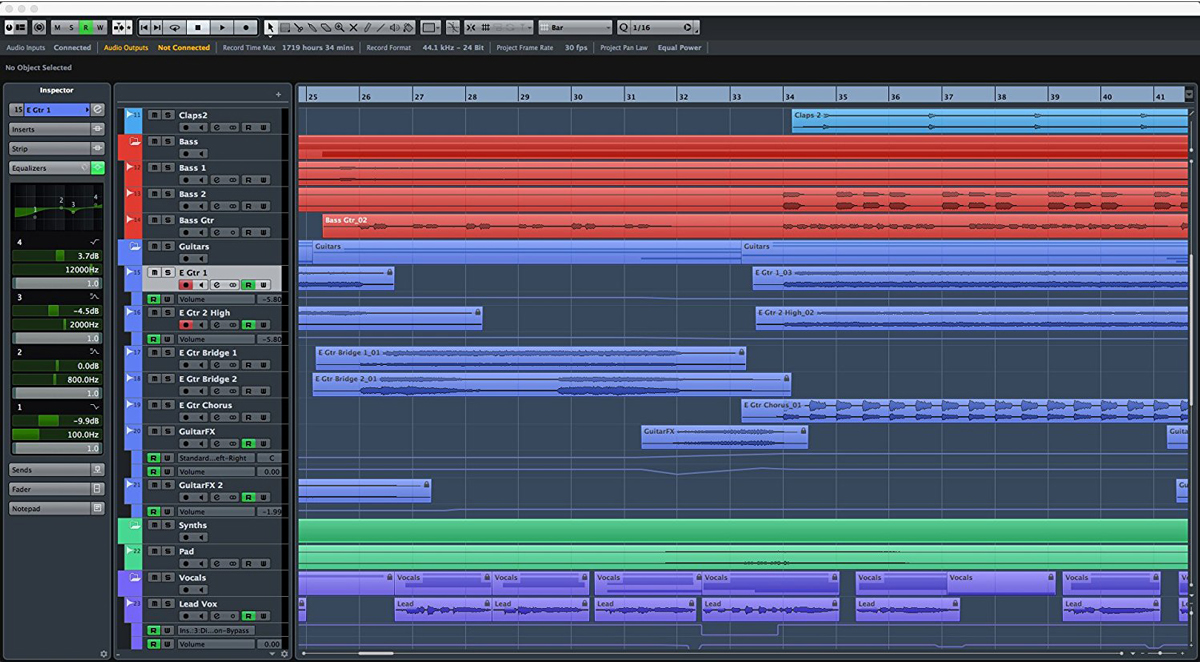Click the add track plus button
Viewport: 1200px width, 662px height.
click(x=278, y=95)
